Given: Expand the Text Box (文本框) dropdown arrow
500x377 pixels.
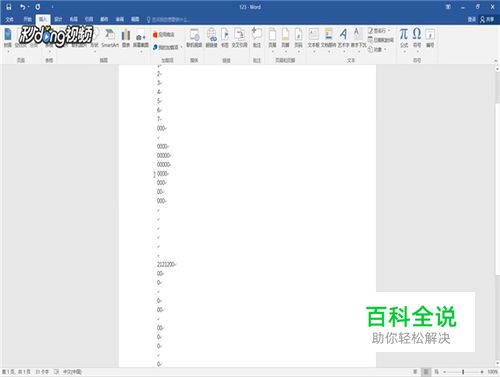Looking at the screenshot, I should pyautogui.click(x=314, y=51).
